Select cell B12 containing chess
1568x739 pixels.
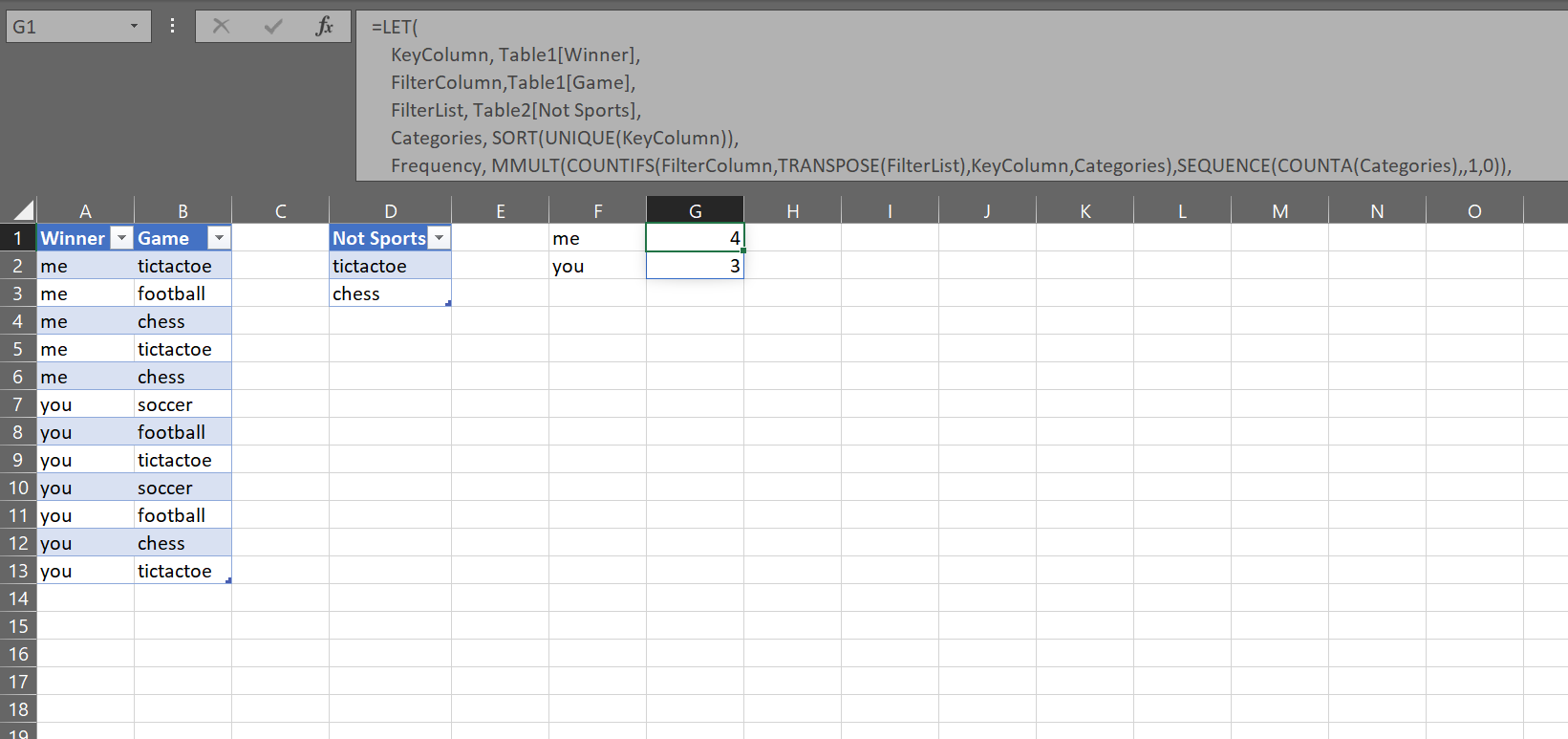(x=183, y=543)
